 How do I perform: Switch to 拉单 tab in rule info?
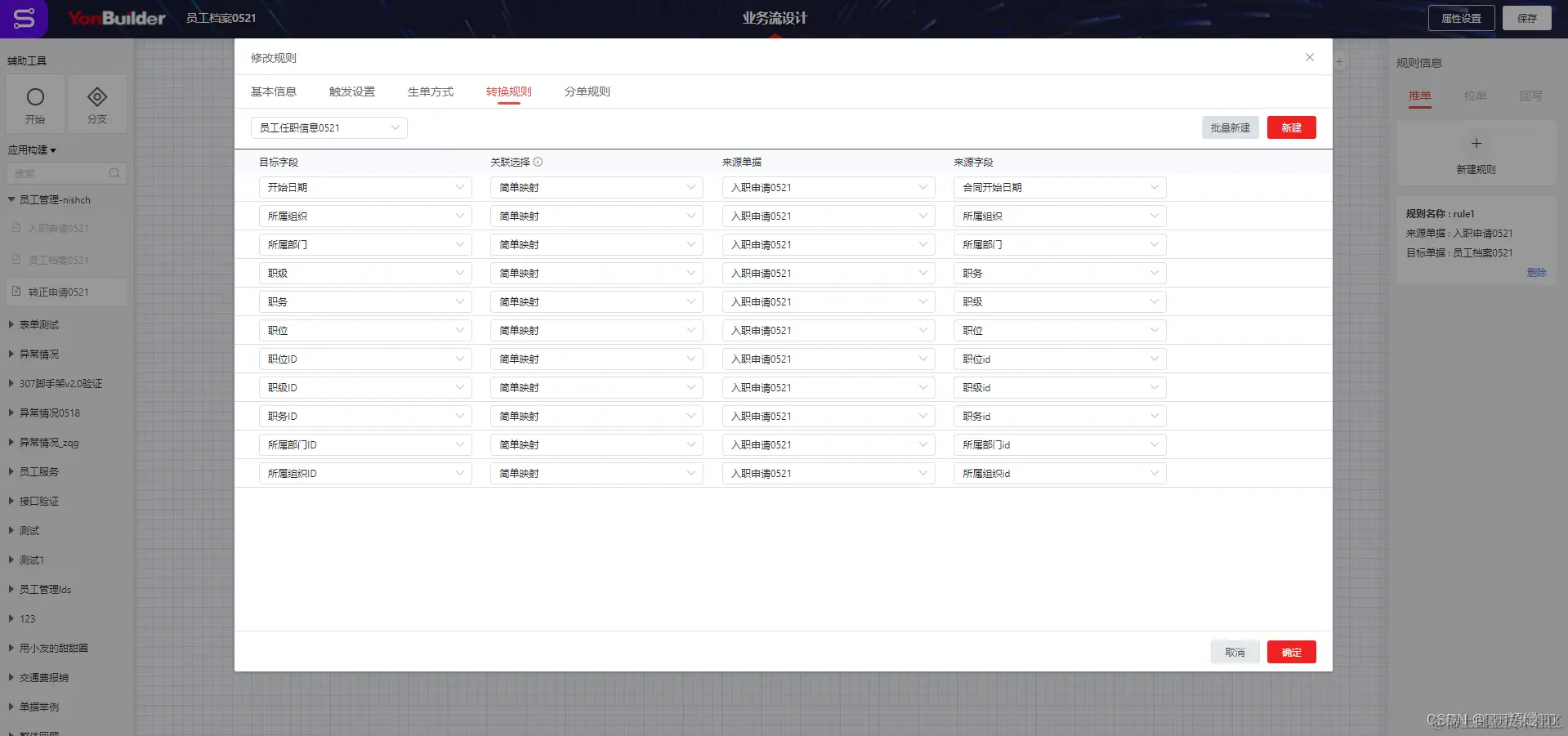[x=1475, y=96]
